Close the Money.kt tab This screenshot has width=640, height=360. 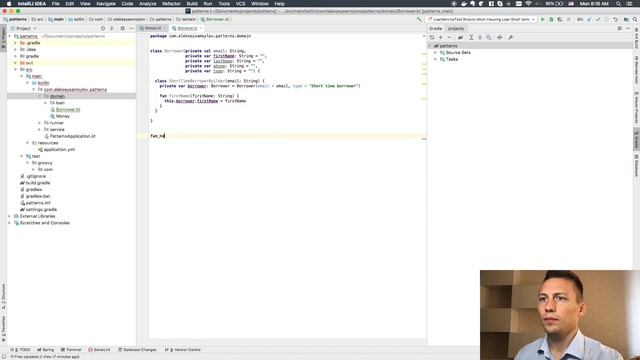coord(164,28)
